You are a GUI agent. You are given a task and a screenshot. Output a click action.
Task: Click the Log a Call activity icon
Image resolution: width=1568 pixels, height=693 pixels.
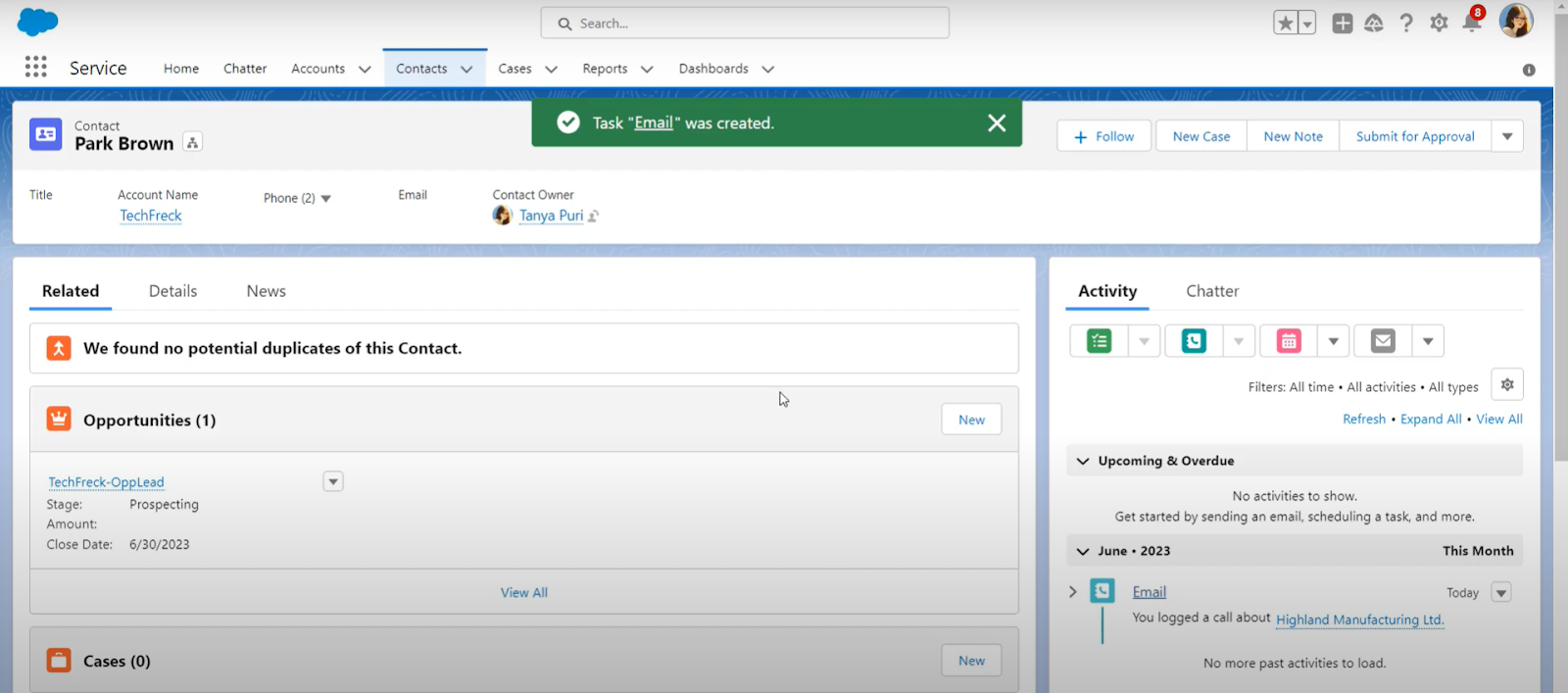[1194, 341]
